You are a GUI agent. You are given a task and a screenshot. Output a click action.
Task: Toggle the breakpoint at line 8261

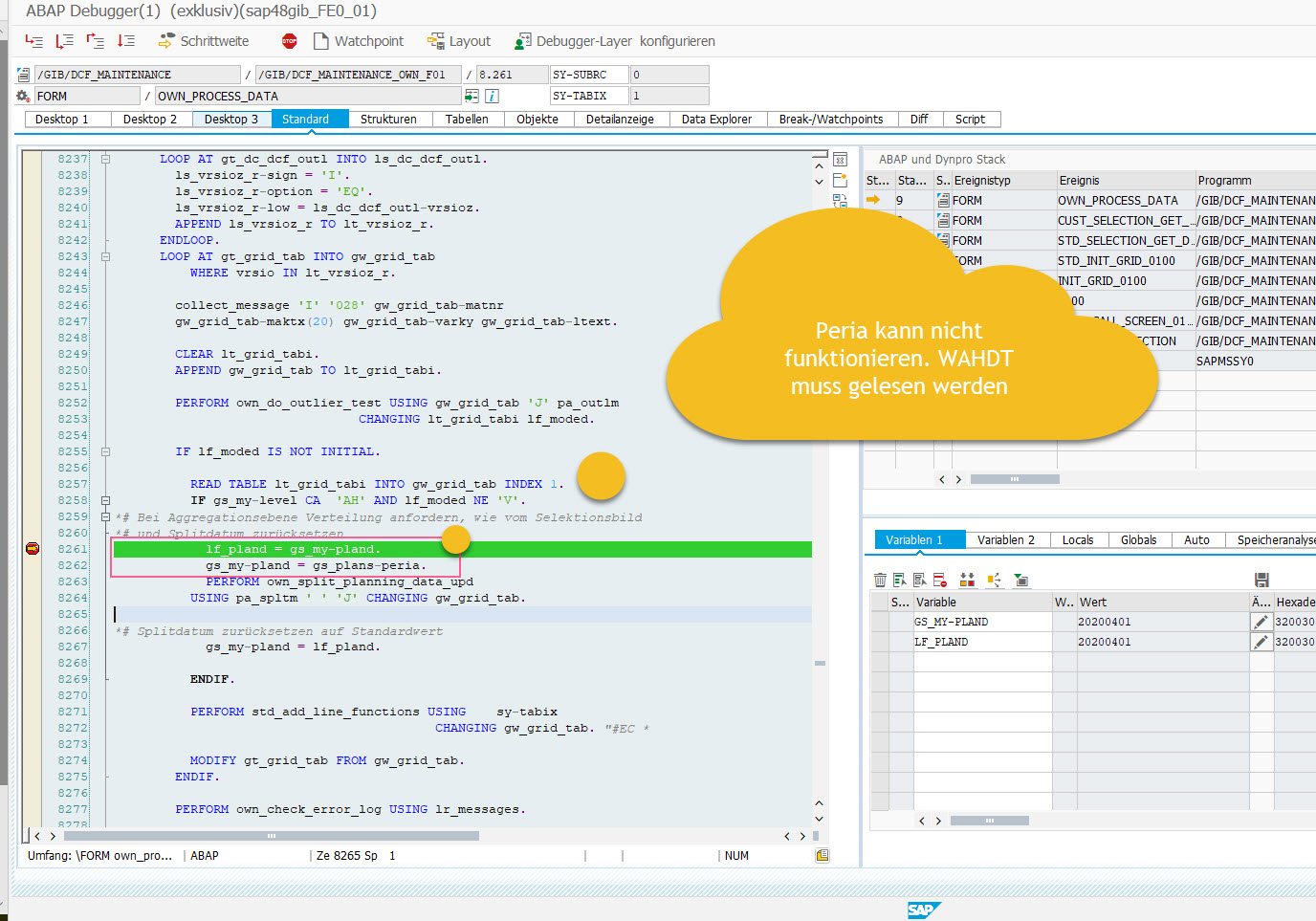click(x=33, y=549)
